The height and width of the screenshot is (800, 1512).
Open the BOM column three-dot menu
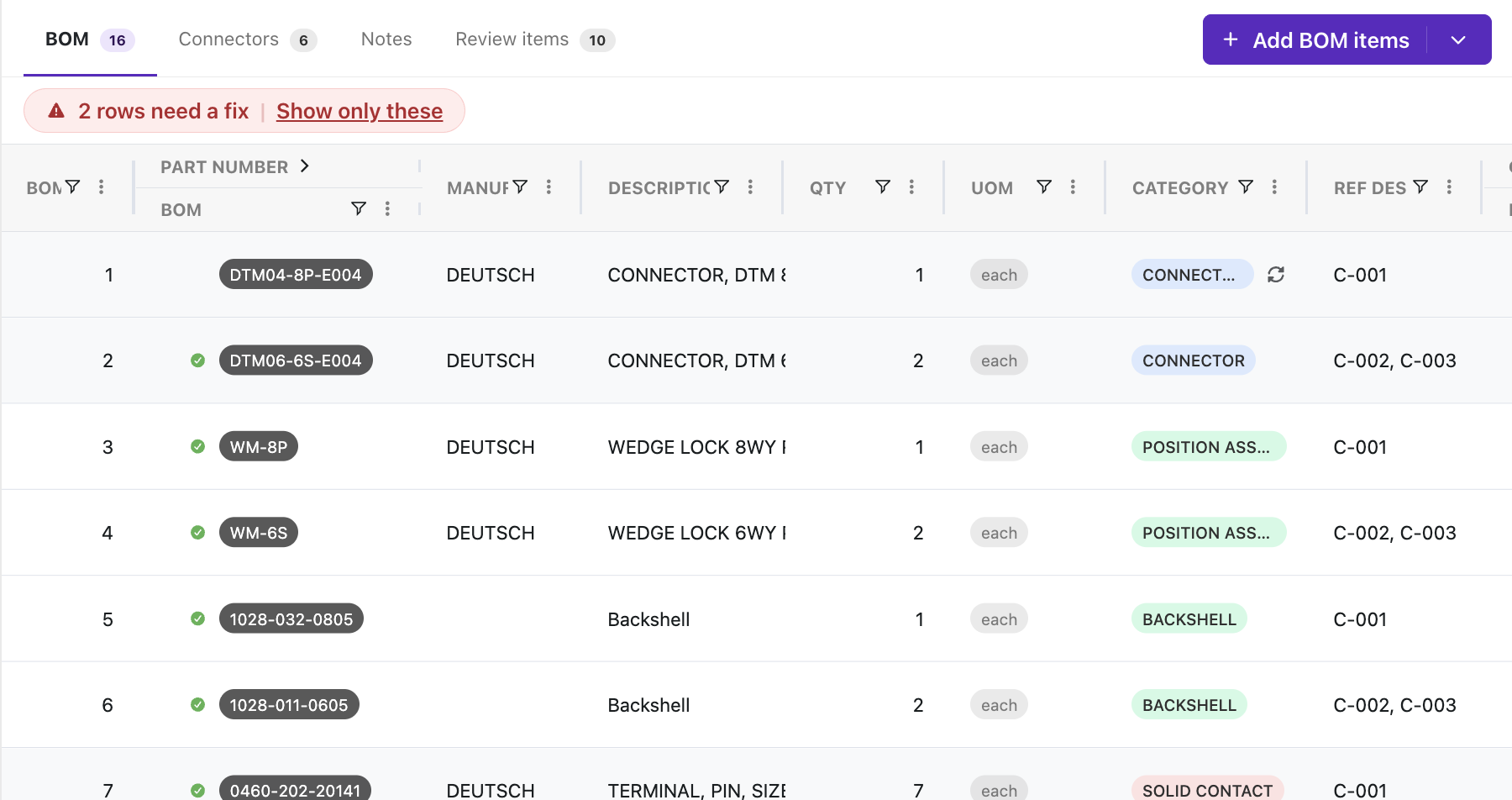click(101, 187)
